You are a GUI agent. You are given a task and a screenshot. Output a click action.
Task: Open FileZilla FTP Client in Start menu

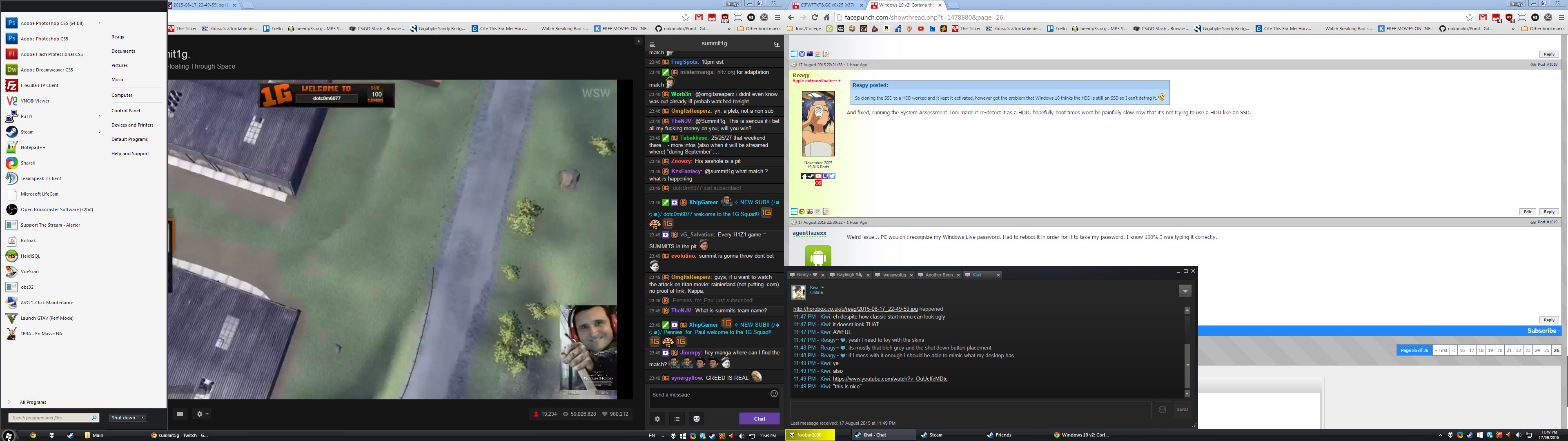point(40,85)
